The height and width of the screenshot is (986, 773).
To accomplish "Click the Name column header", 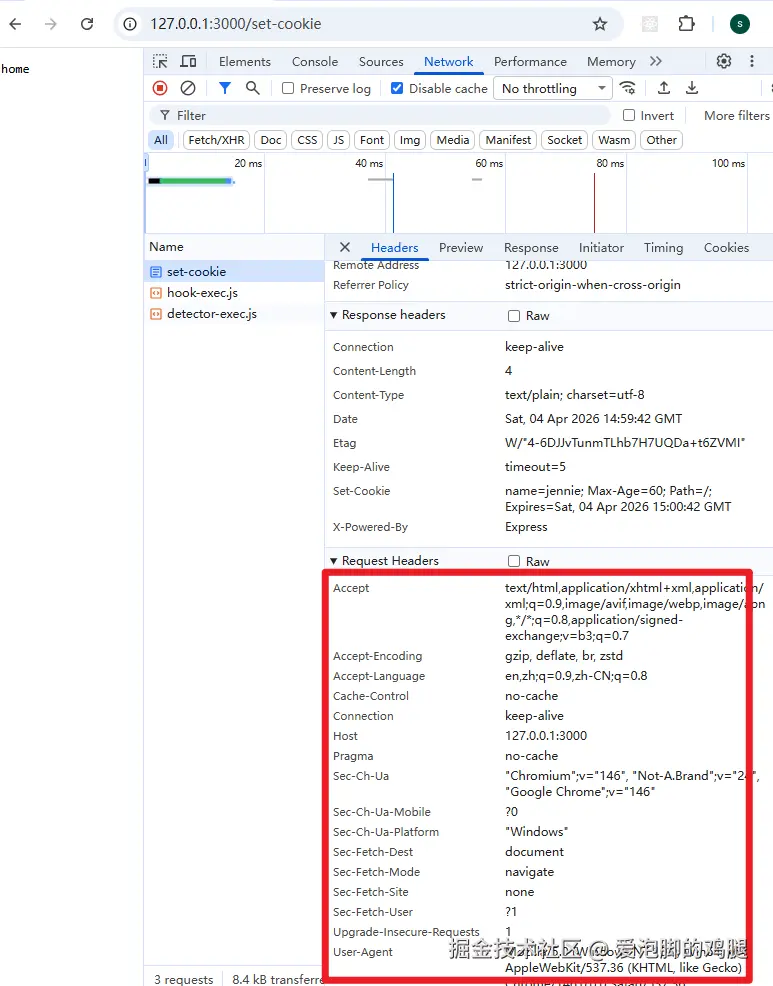I will pyautogui.click(x=234, y=246).
